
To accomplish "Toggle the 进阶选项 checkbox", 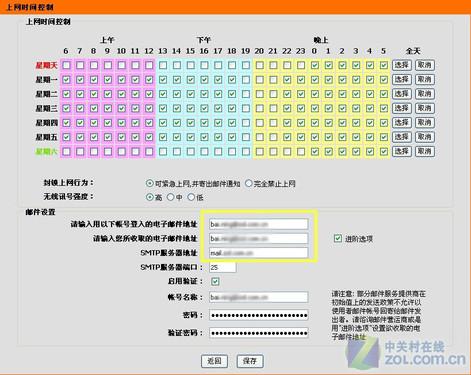I will coord(338,238).
